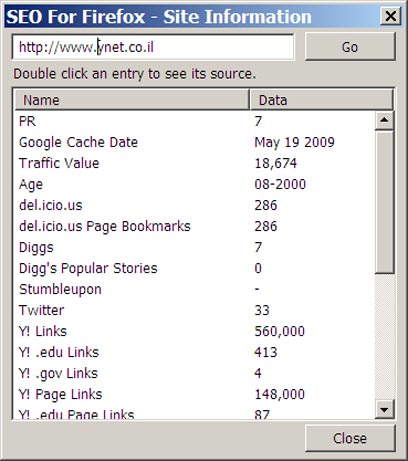
Task: Click the Go button
Action: point(350,47)
